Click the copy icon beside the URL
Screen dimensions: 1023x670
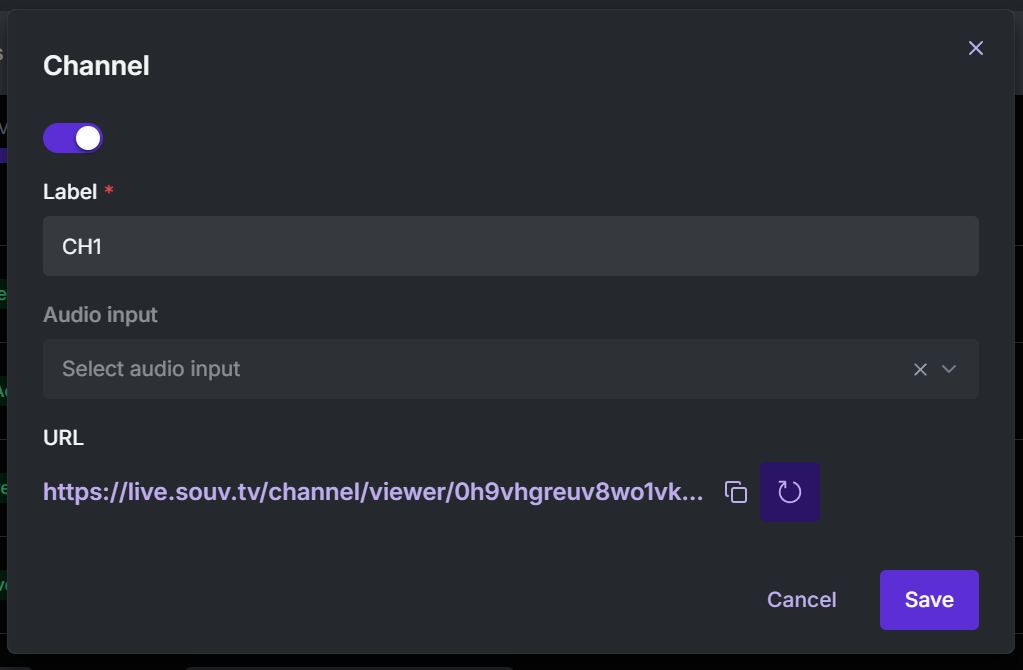pos(736,492)
